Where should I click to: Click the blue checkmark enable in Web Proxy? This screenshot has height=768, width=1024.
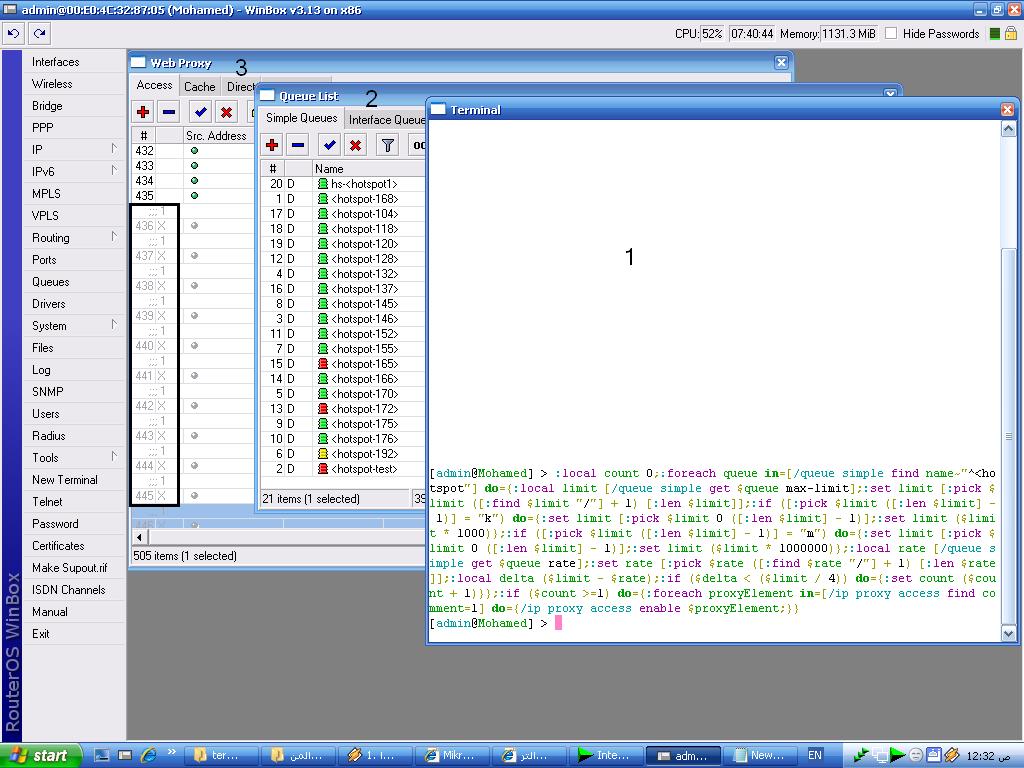(x=201, y=112)
